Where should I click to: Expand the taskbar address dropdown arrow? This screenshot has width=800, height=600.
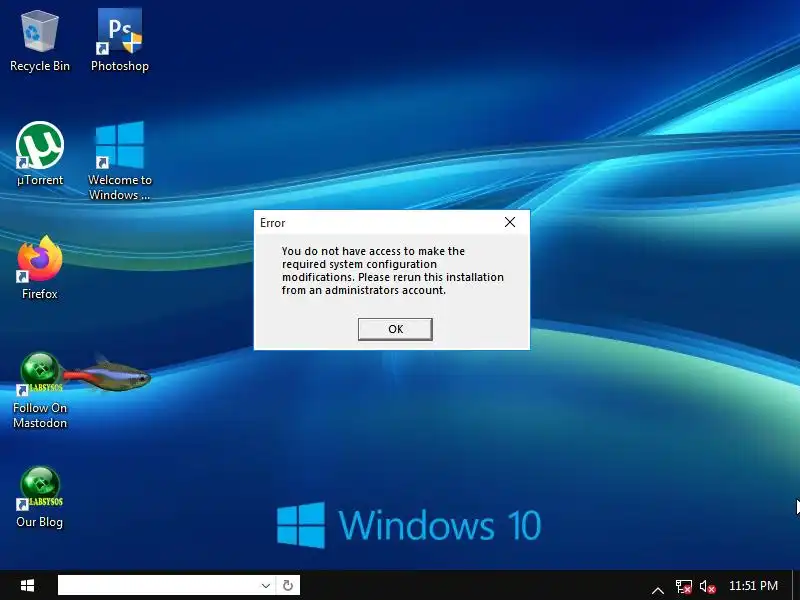click(265, 585)
